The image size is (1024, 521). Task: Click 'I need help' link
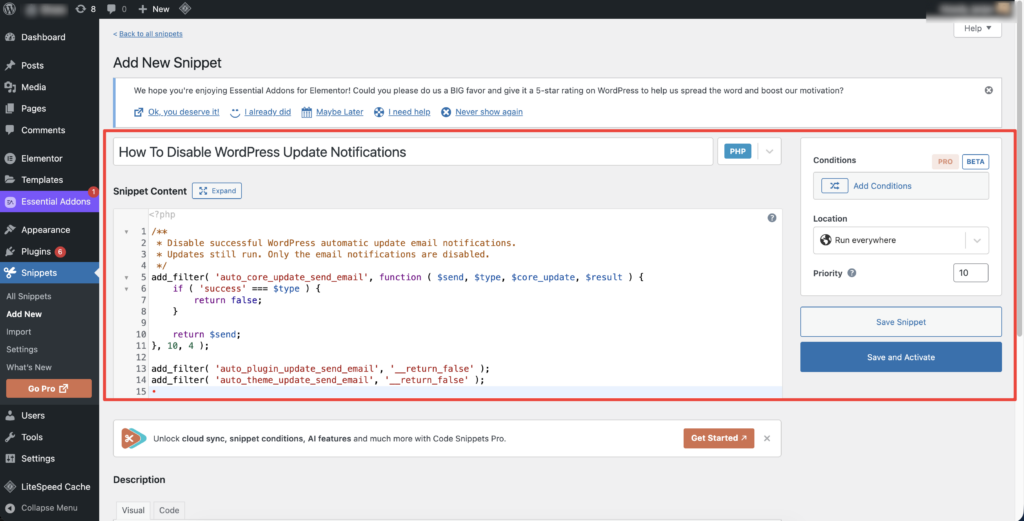pos(409,112)
